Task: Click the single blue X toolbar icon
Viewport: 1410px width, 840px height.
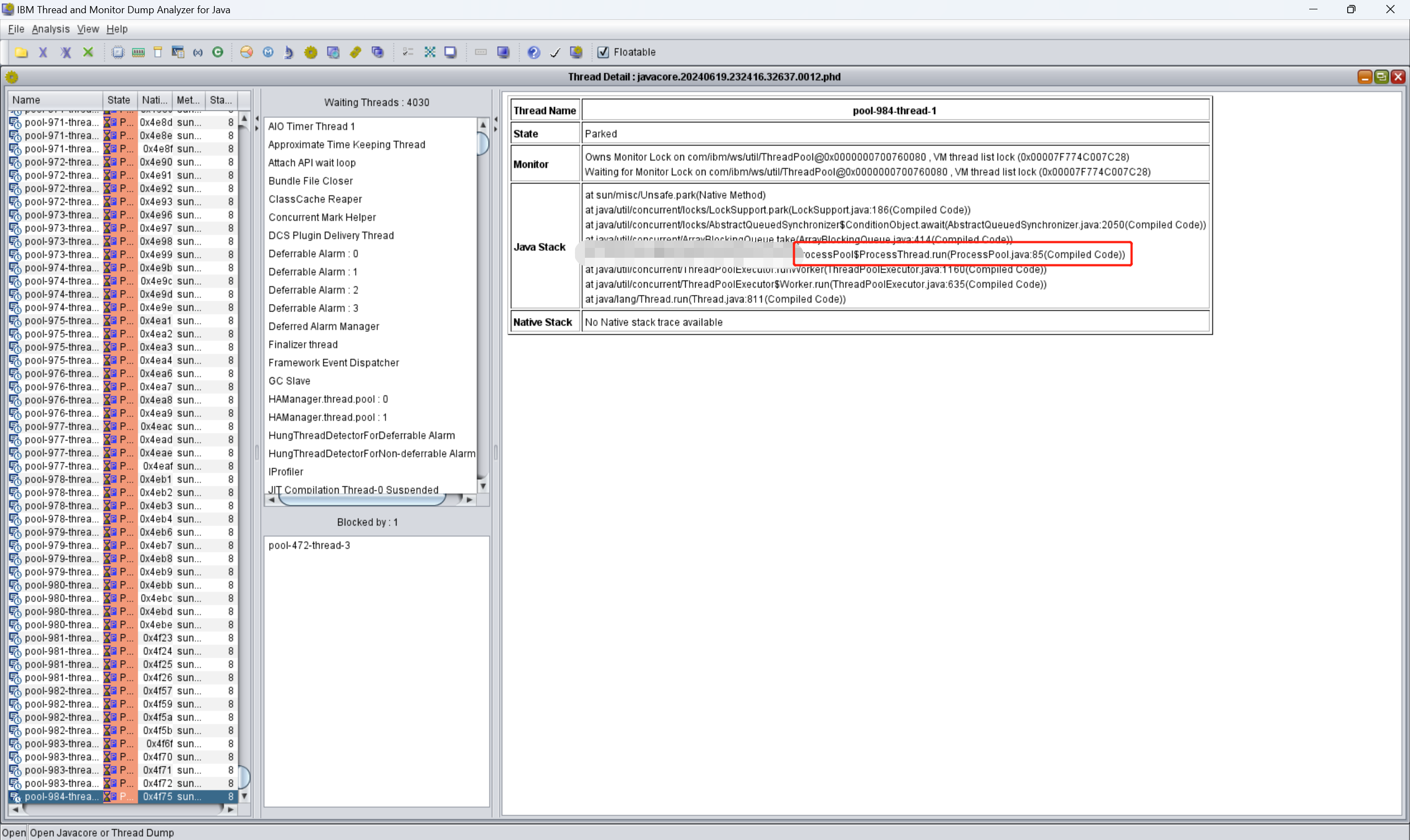Action: 43,52
